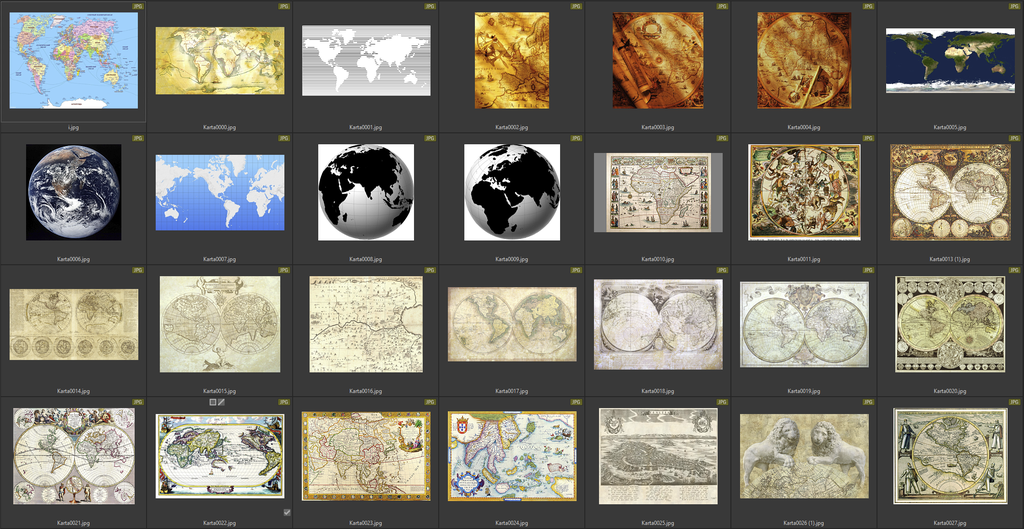This screenshot has width=1024, height=529.
Task: Click the JPG badge on Karta0027 cell
Action: 1015,402
